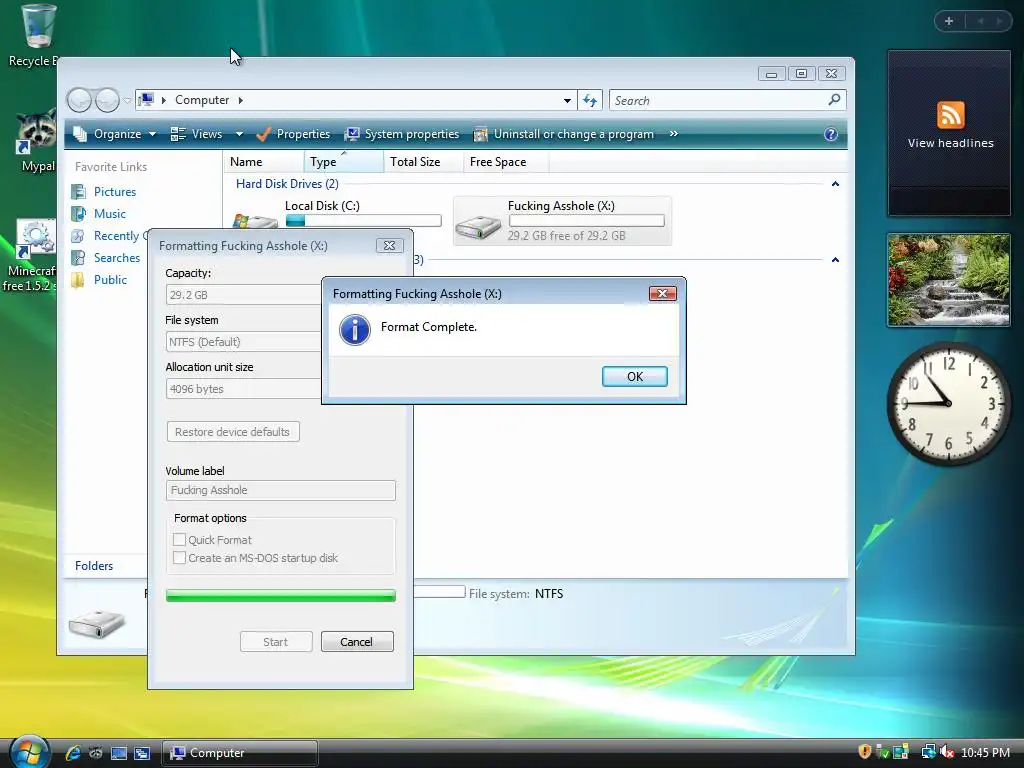Launch Mypal from Quick Launch
The width and height of the screenshot is (1024, 768).
[96, 753]
